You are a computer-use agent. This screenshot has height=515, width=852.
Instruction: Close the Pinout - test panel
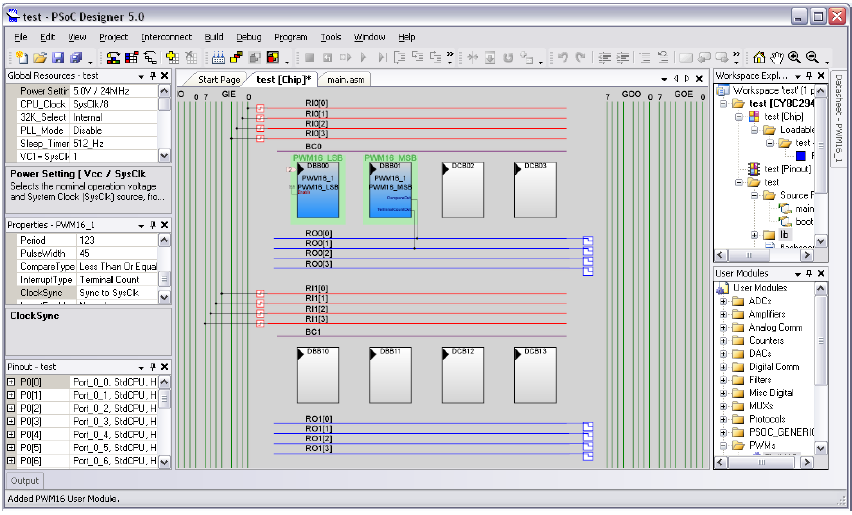pyautogui.click(x=165, y=367)
